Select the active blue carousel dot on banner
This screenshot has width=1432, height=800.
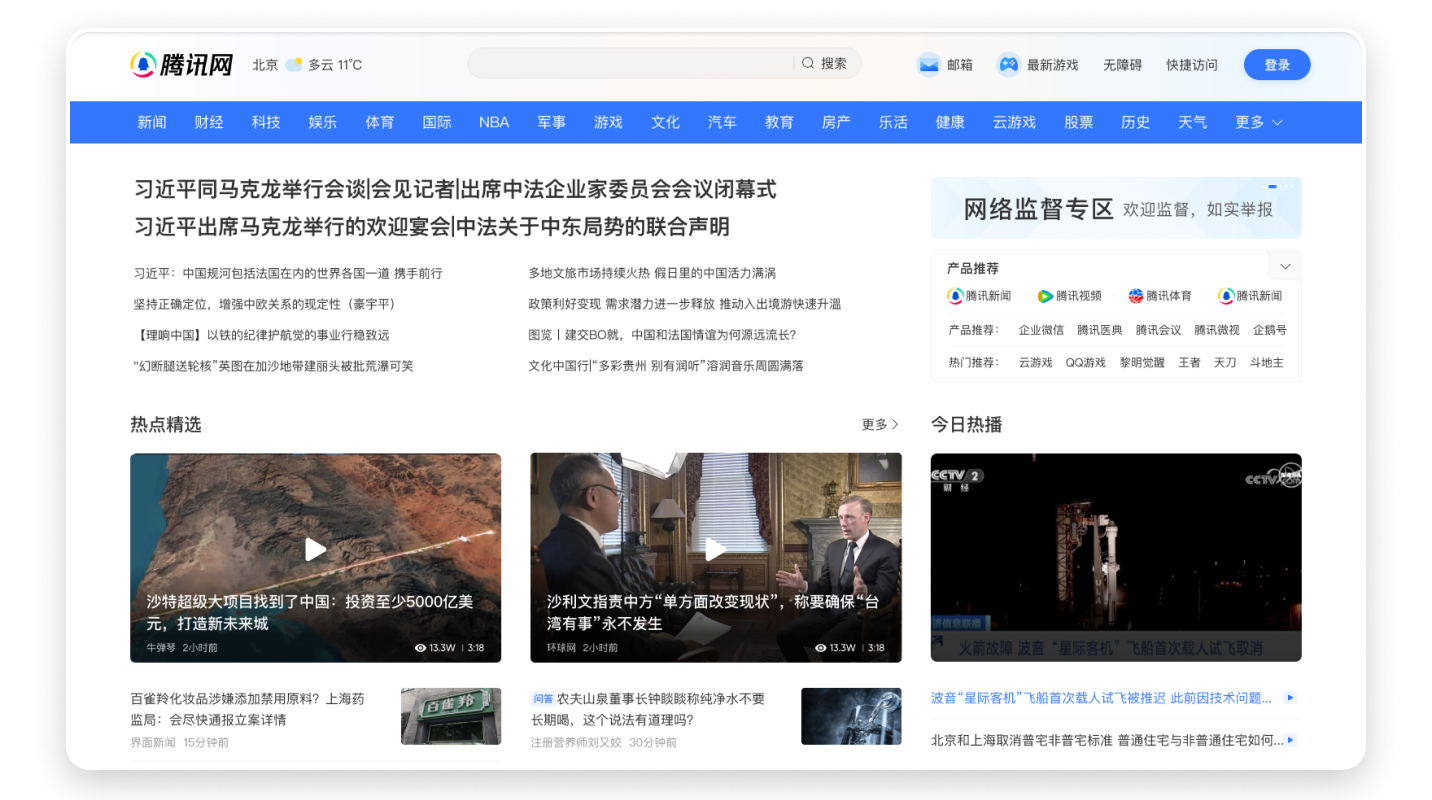[x=1273, y=187]
